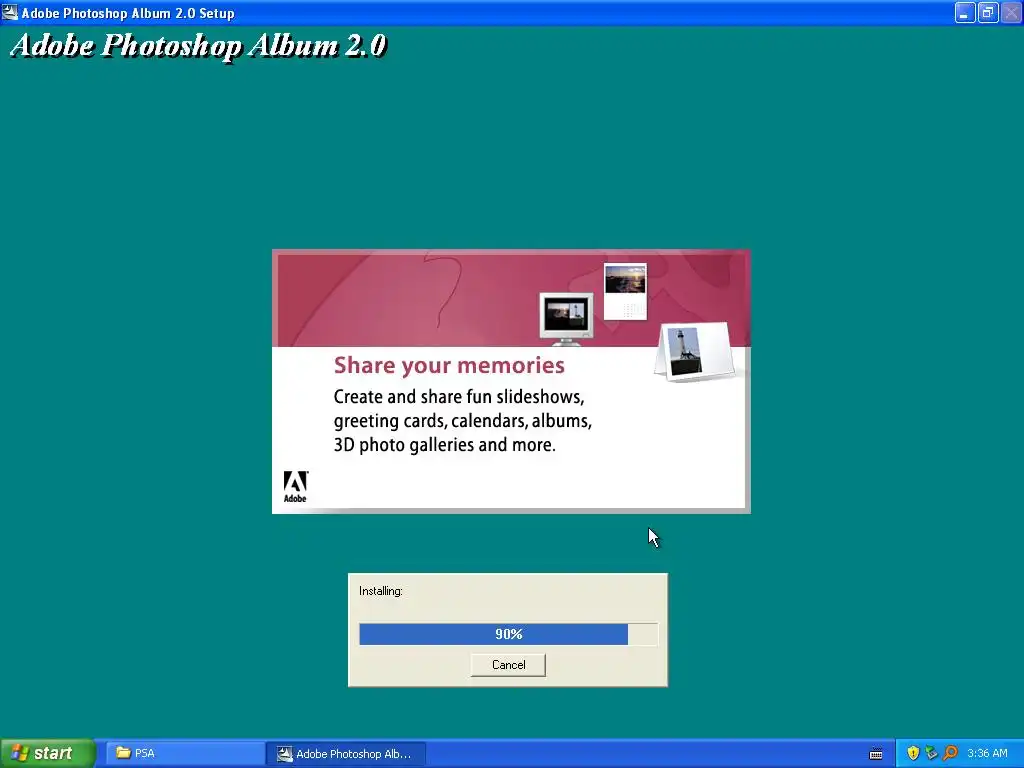The image size is (1024, 768).
Task: Click the security shield tray icon
Action: click(x=913, y=753)
